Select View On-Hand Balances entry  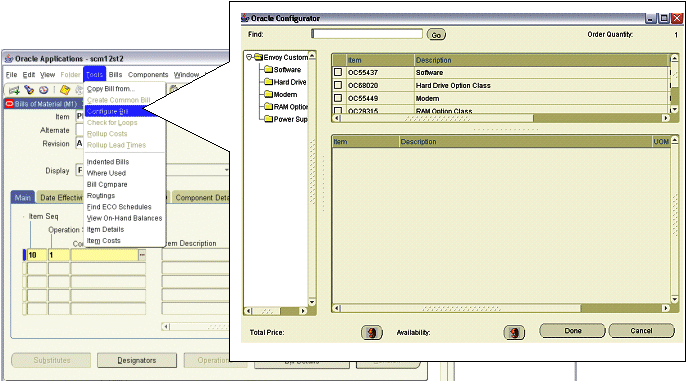point(124,218)
